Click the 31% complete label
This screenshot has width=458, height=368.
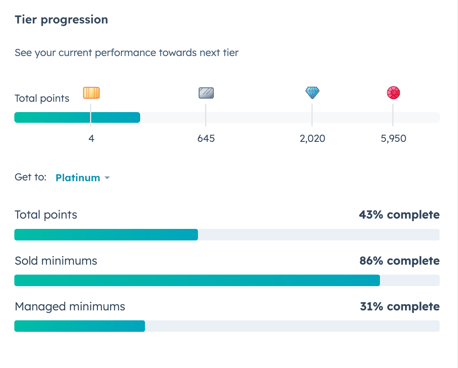point(400,306)
